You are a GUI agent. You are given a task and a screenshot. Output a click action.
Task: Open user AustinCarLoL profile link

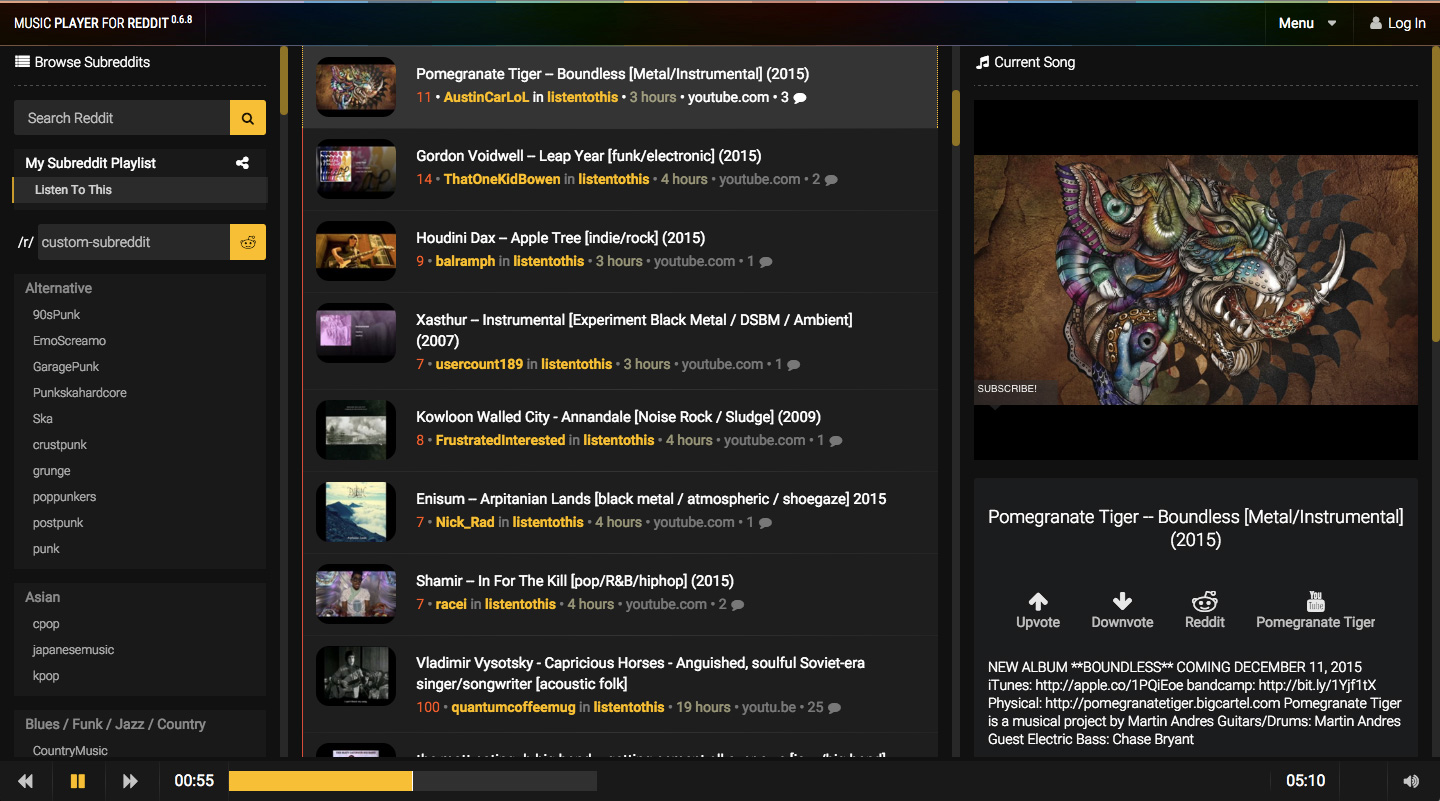[x=486, y=98]
